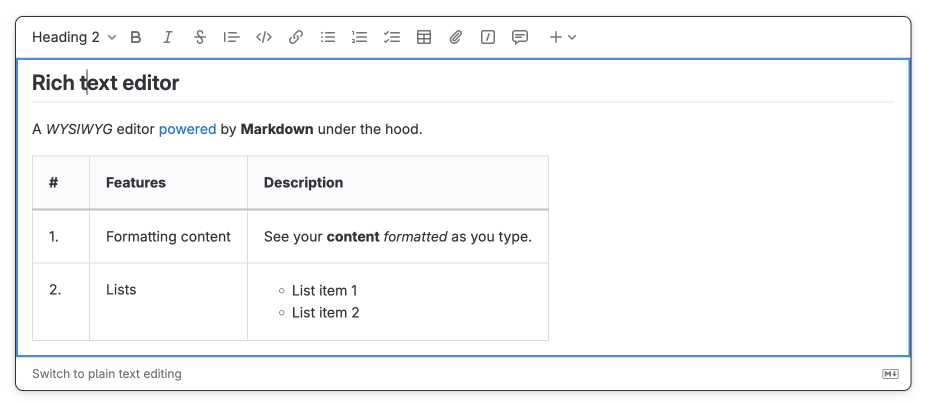Open the Heading 2 text style dropdown
The width and height of the screenshot is (927, 404).
tap(74, 38)
